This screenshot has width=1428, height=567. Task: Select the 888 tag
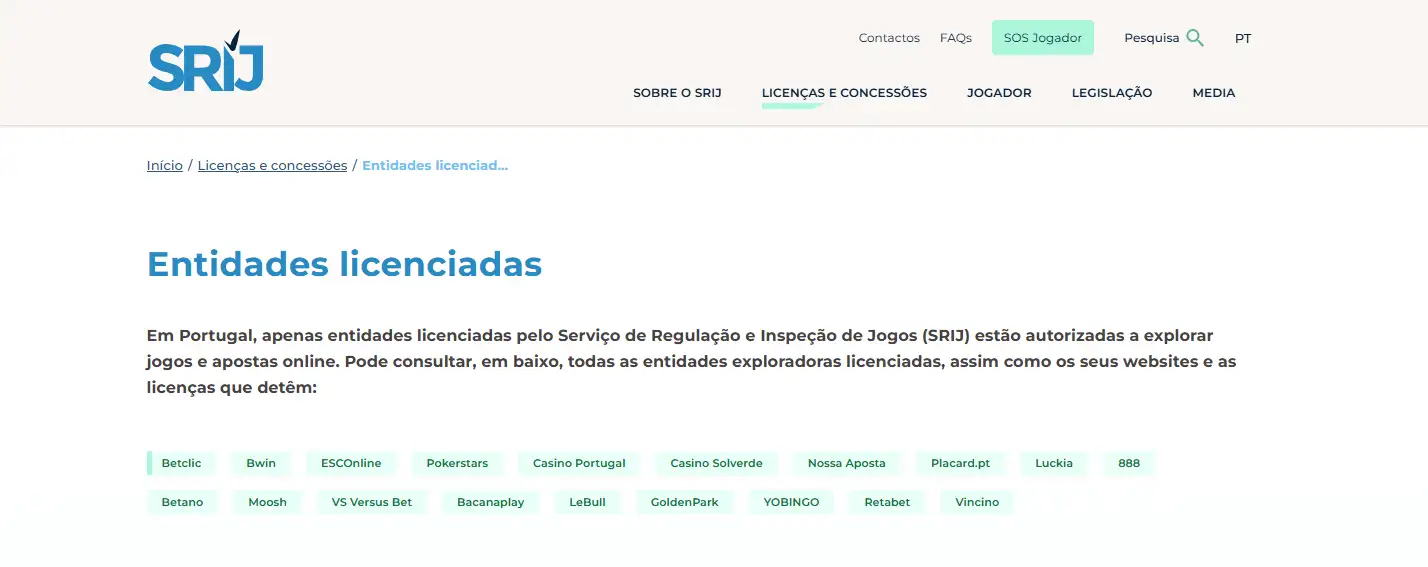[1129, 463]
